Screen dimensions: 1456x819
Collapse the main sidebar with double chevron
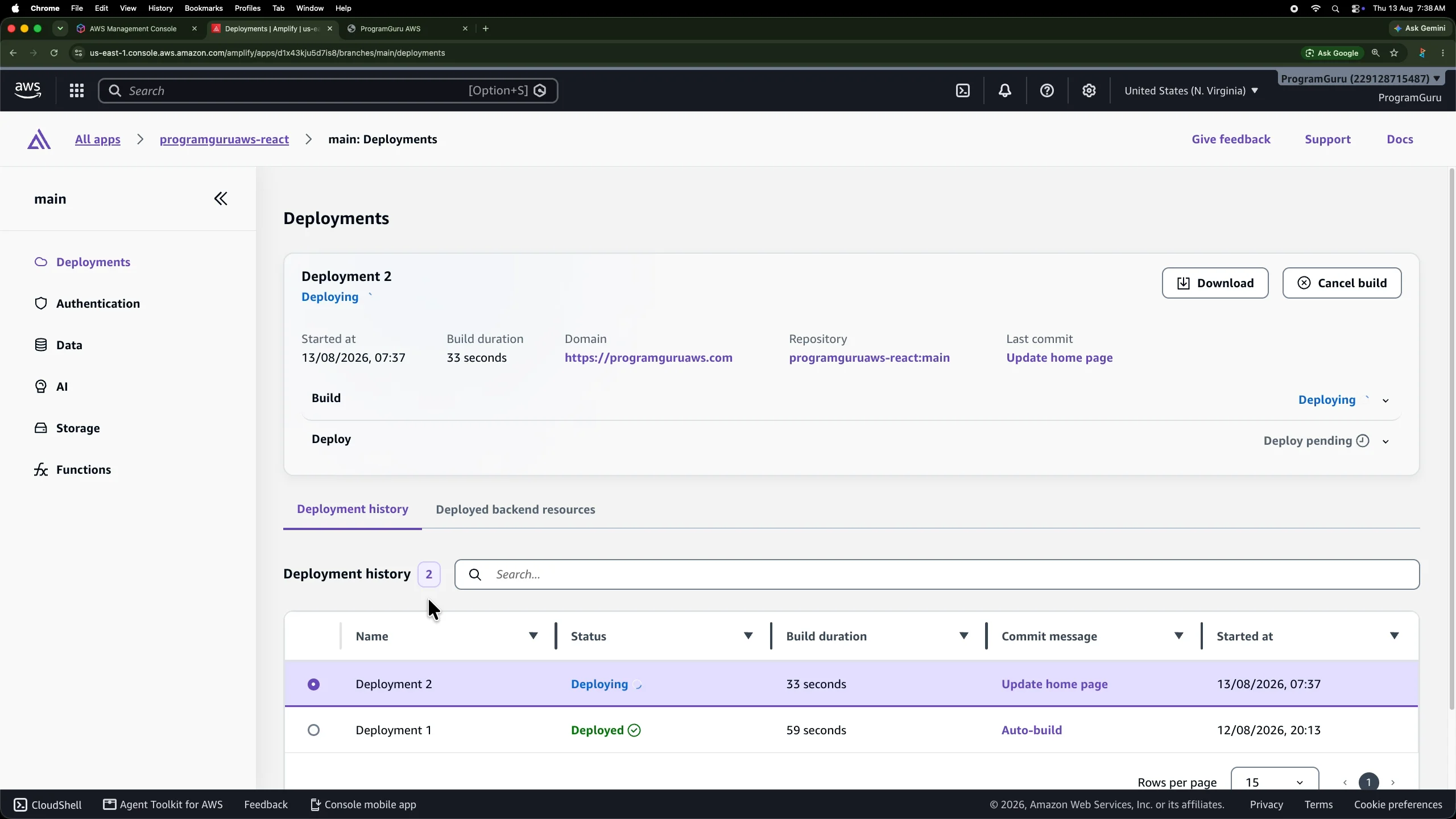221,198
